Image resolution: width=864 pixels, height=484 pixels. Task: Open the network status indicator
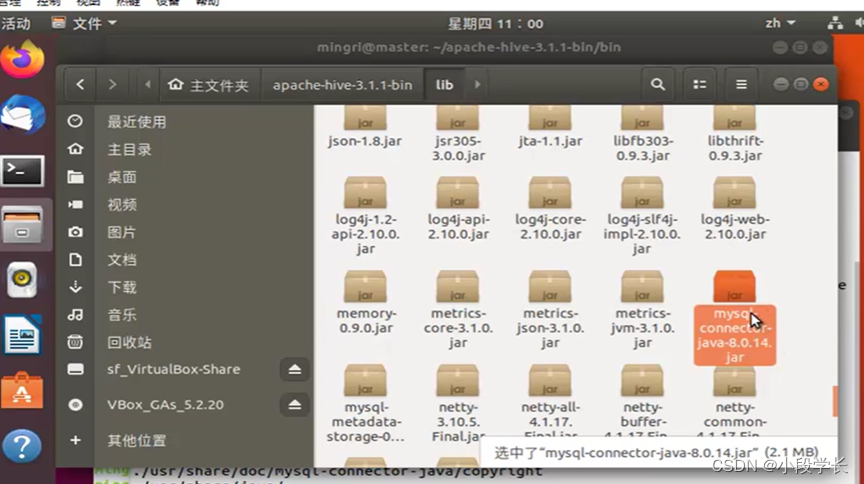coord(835,23)
